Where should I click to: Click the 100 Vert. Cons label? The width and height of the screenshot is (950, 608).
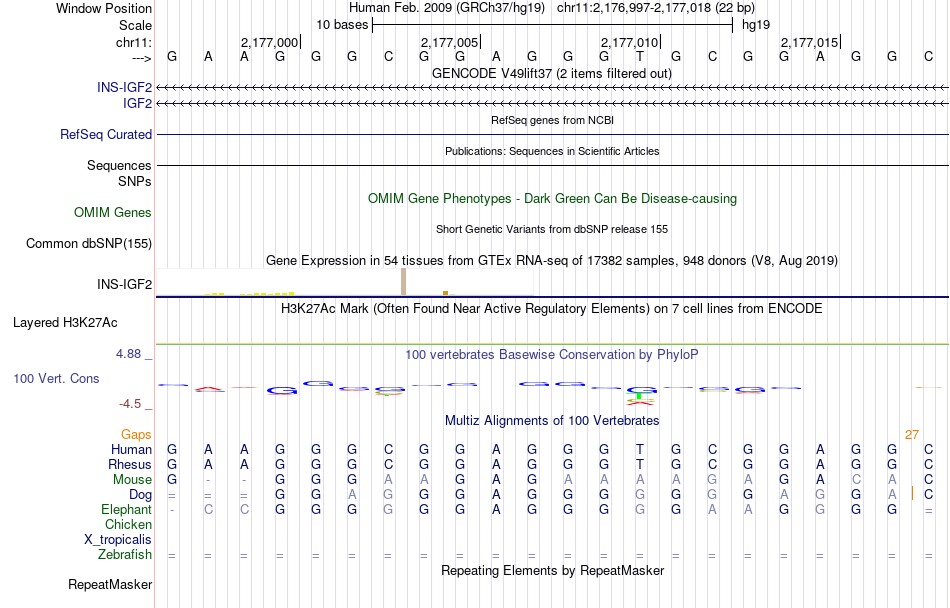(x=56, y=378)
